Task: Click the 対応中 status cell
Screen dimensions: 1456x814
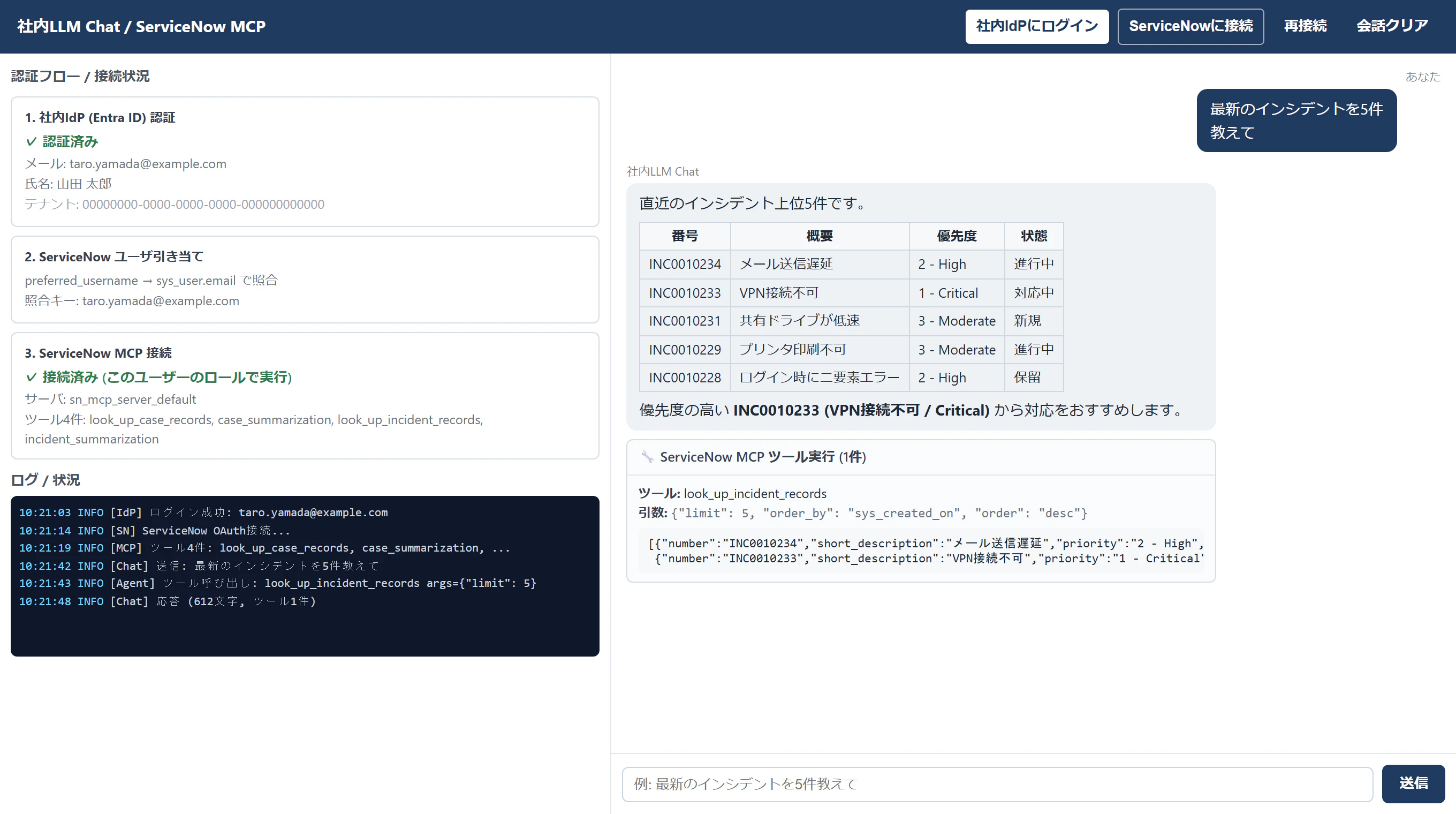Action: click(1034, 293)
